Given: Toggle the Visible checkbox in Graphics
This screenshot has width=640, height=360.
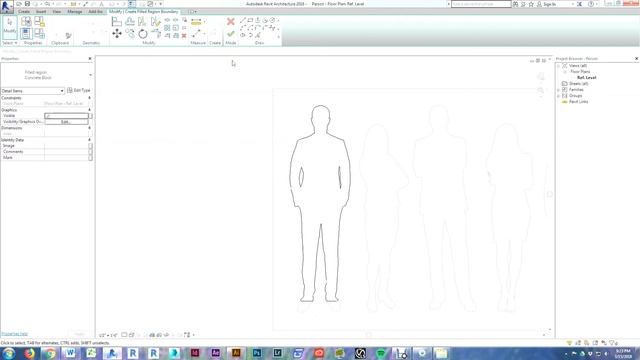Looking at the screenshot, I should click(x=48, y=116).
